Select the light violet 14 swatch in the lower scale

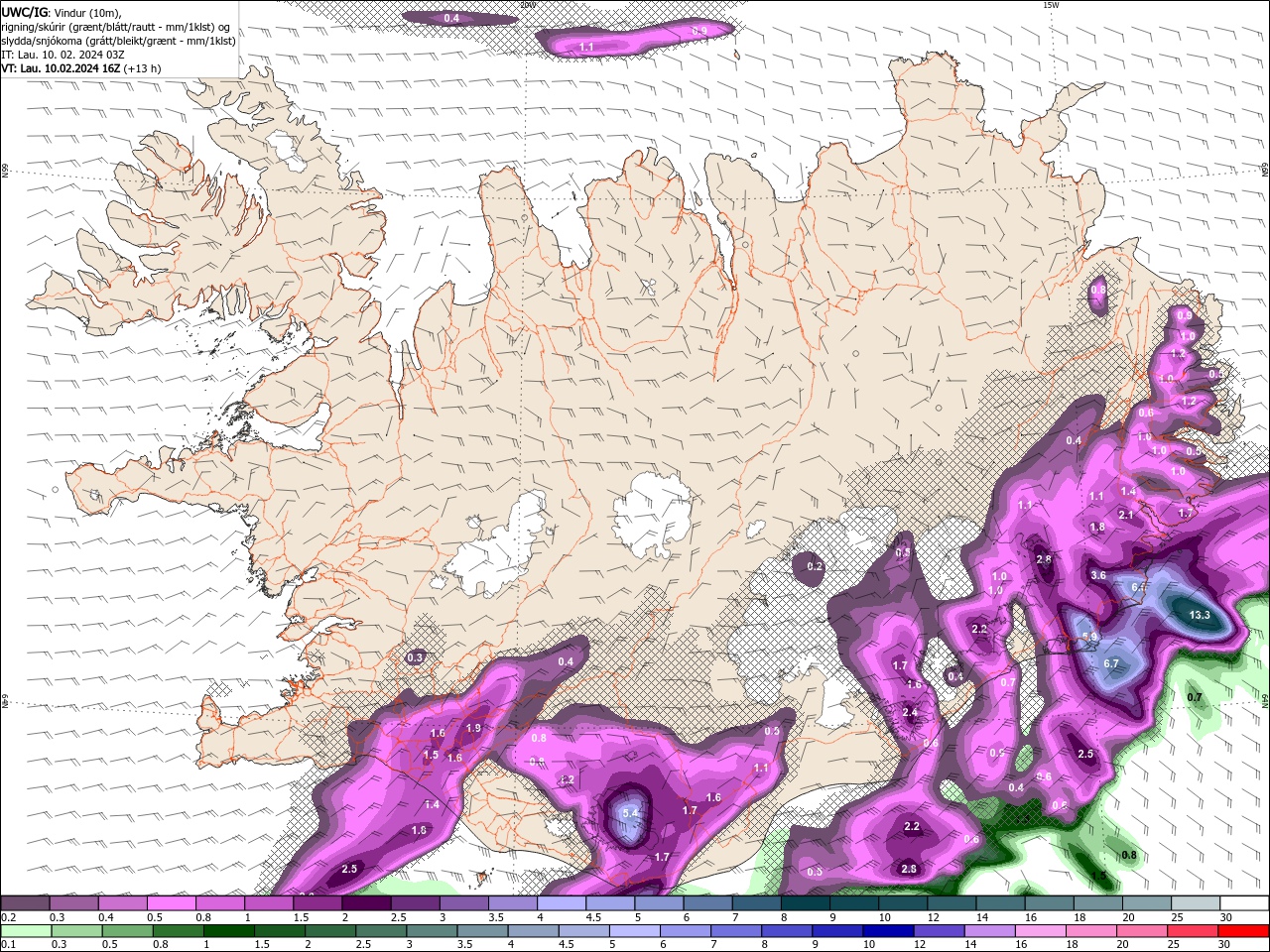[988, 931]
